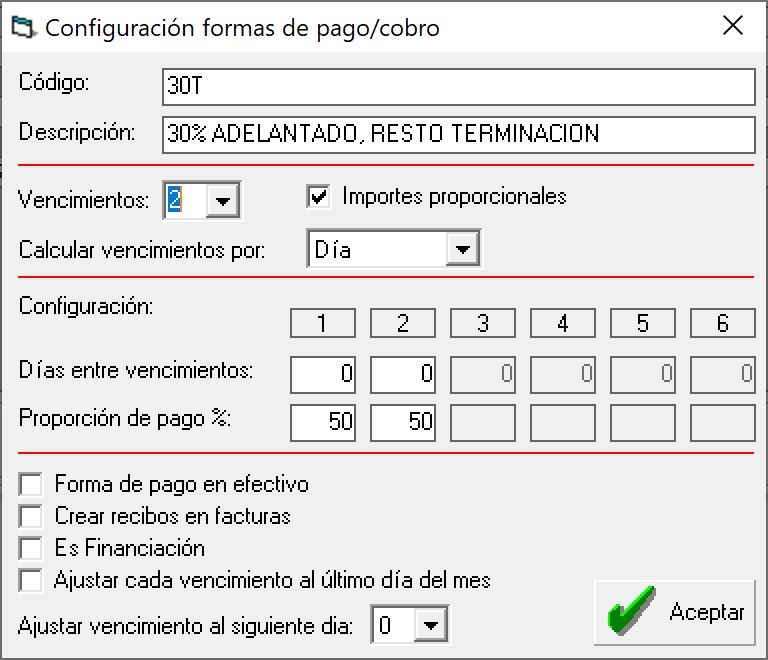Image resolution: width=768 pixels, height=660 pixels.
Task: Open Ajustar vencimiento al siguiente dia dropdown
Action: 430,627
